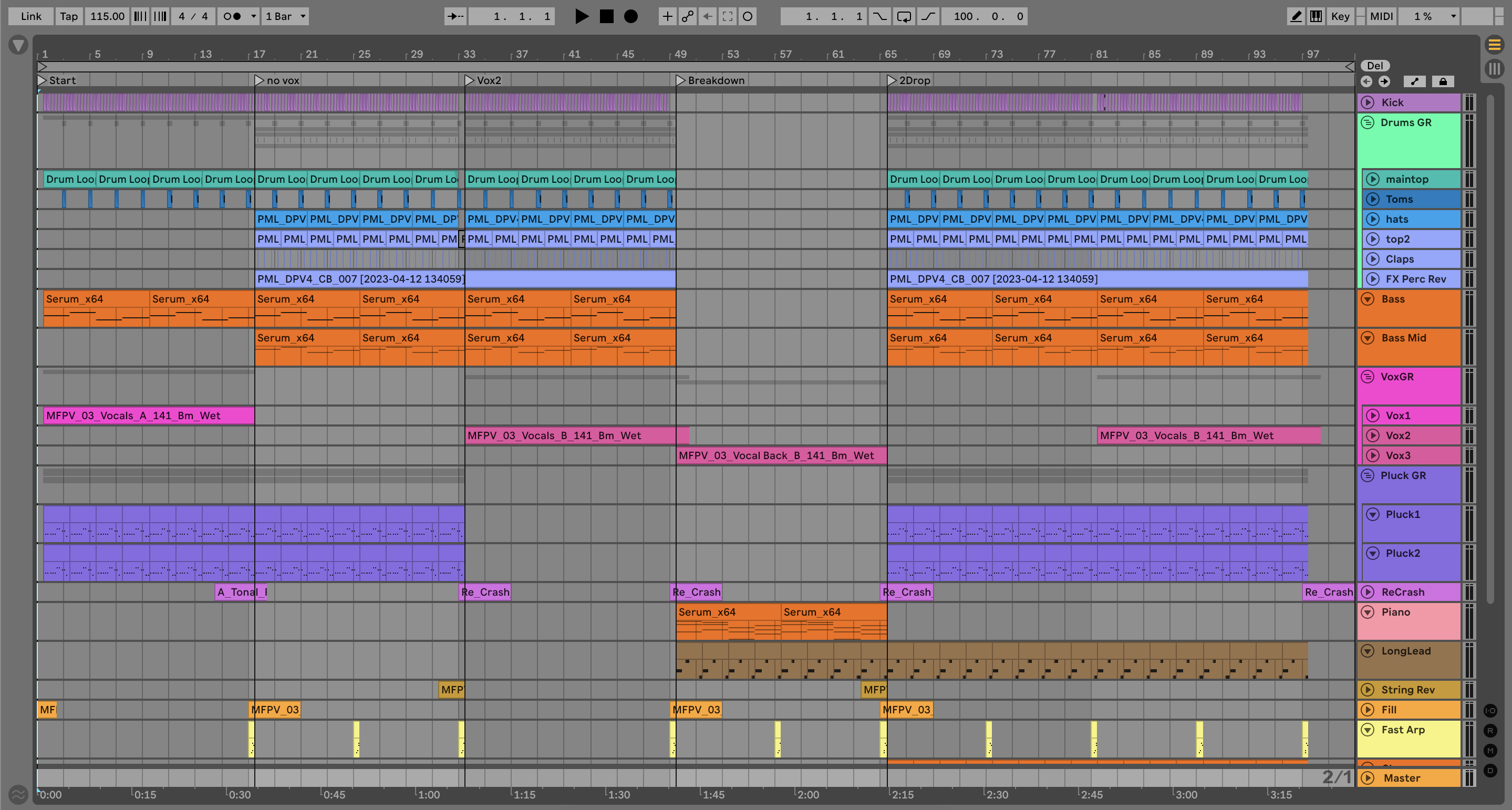The width and height of the screenshot is (1512, 810).
Task: Open MIDI Map Mode with MIDI button
Action: point(1381,16)
